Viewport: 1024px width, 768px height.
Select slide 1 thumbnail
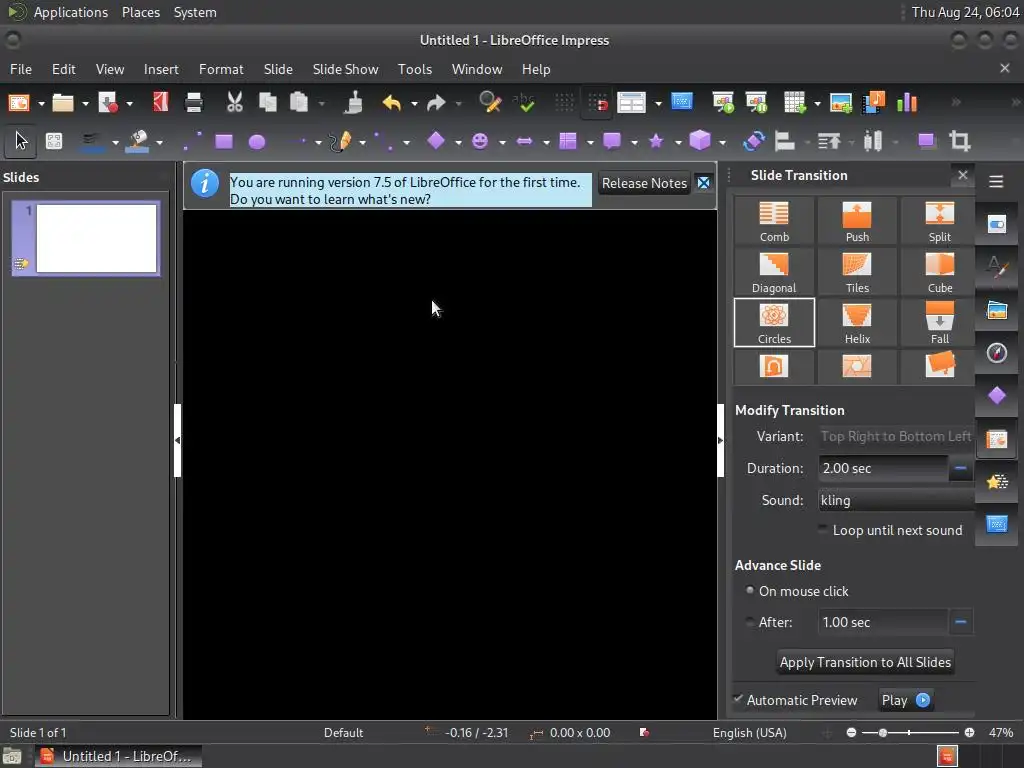click(x=86, y=238)
